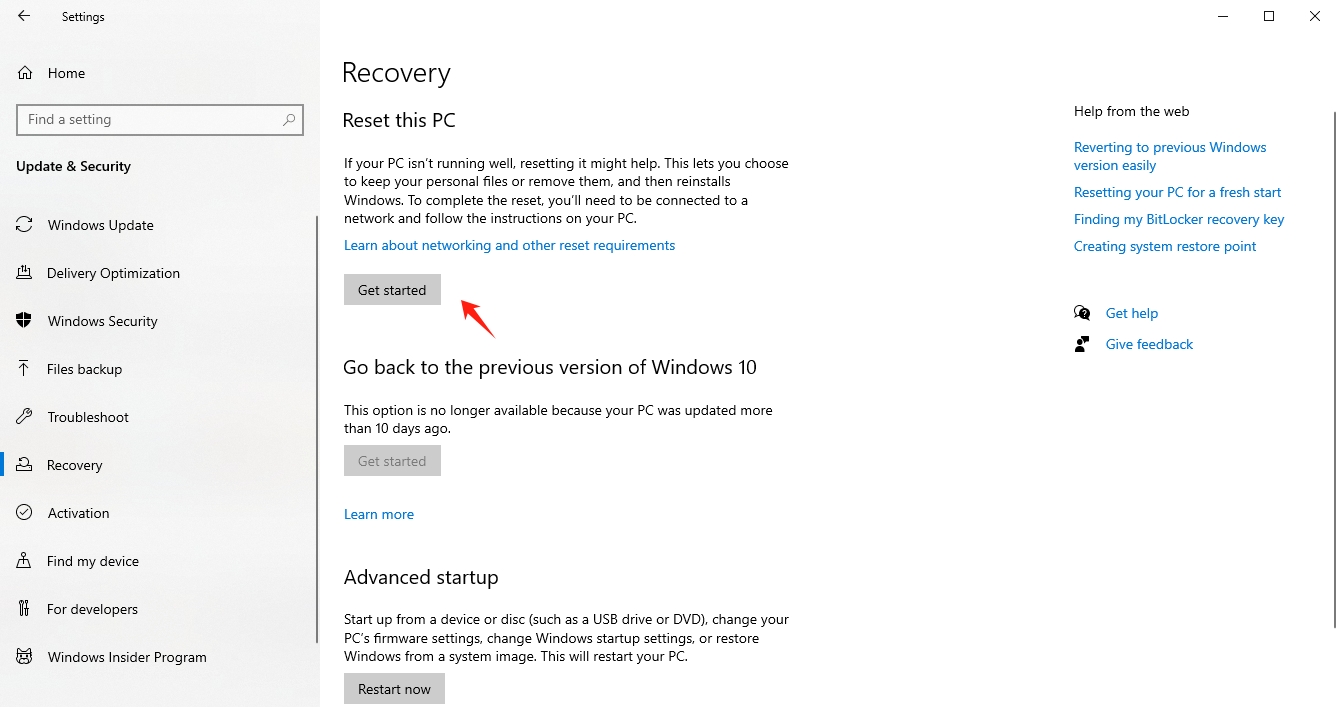Screen dimensions: 1338x707
Task: Open the Troubleshoot wrench icon
Action: click(x=25, y=417)
